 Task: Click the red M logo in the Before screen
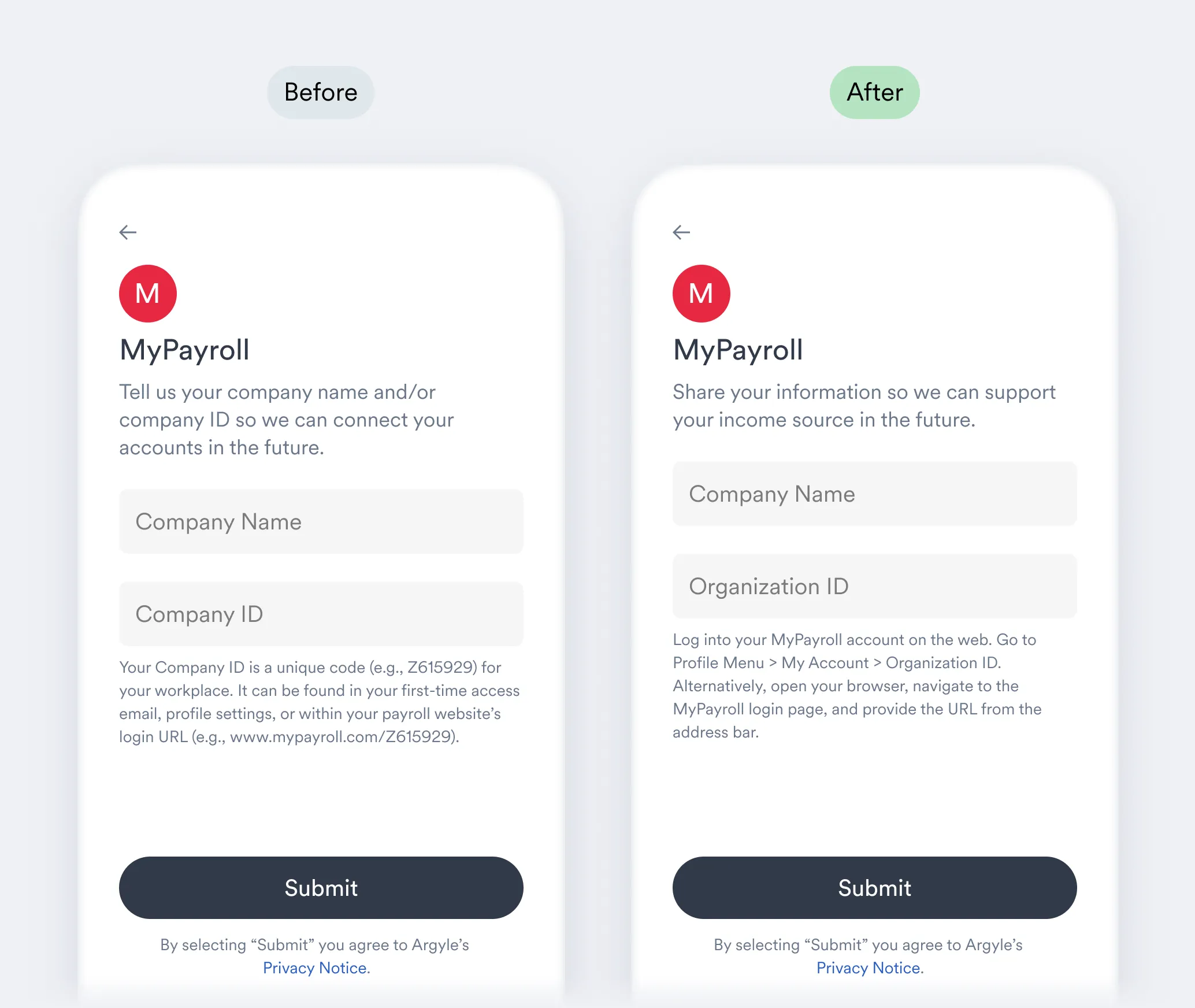coord(148,294)
